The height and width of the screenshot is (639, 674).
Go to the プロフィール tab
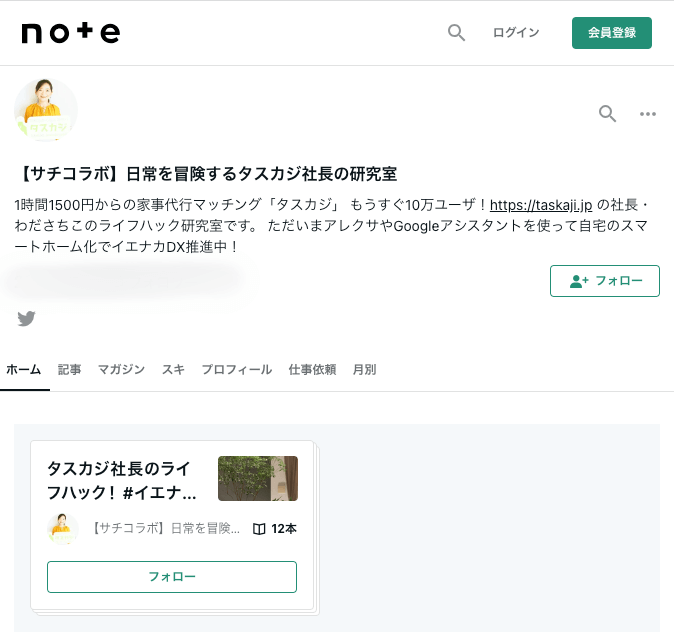(x=236, y=369)
